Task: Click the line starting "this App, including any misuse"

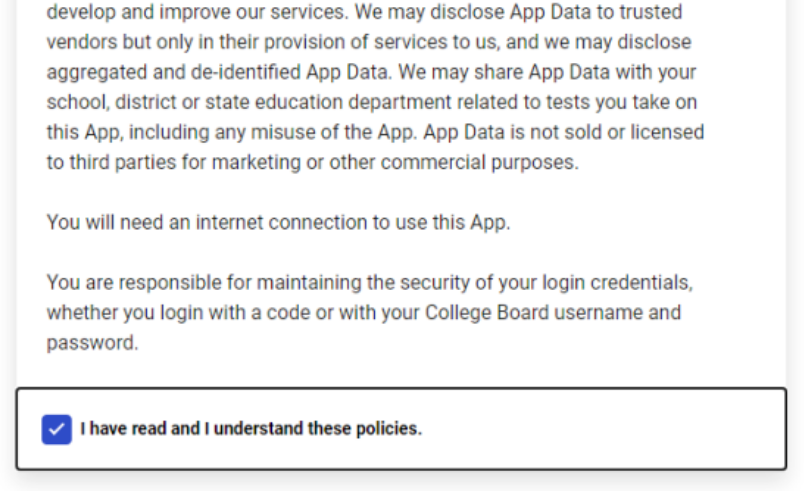Action: tap(375, 132)
